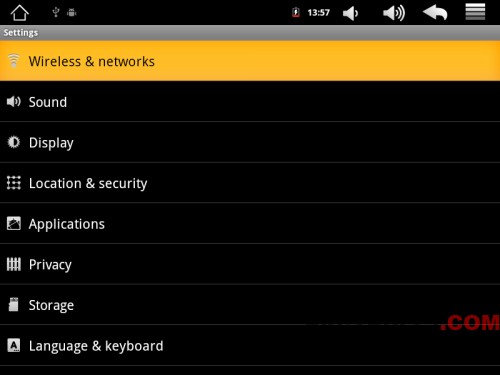Tap the Home icon in status bar
This screenshot has height=375, width=500.
pos(20,13)
